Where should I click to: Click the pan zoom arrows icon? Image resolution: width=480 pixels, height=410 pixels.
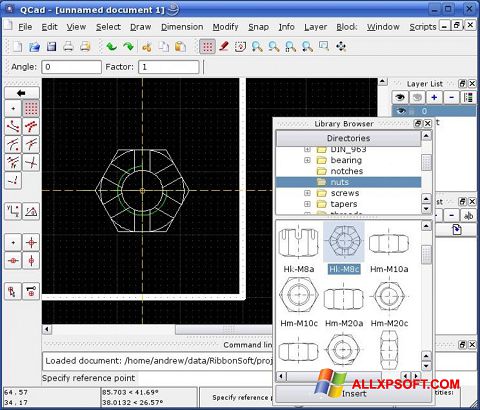click(x=341, y=46)
